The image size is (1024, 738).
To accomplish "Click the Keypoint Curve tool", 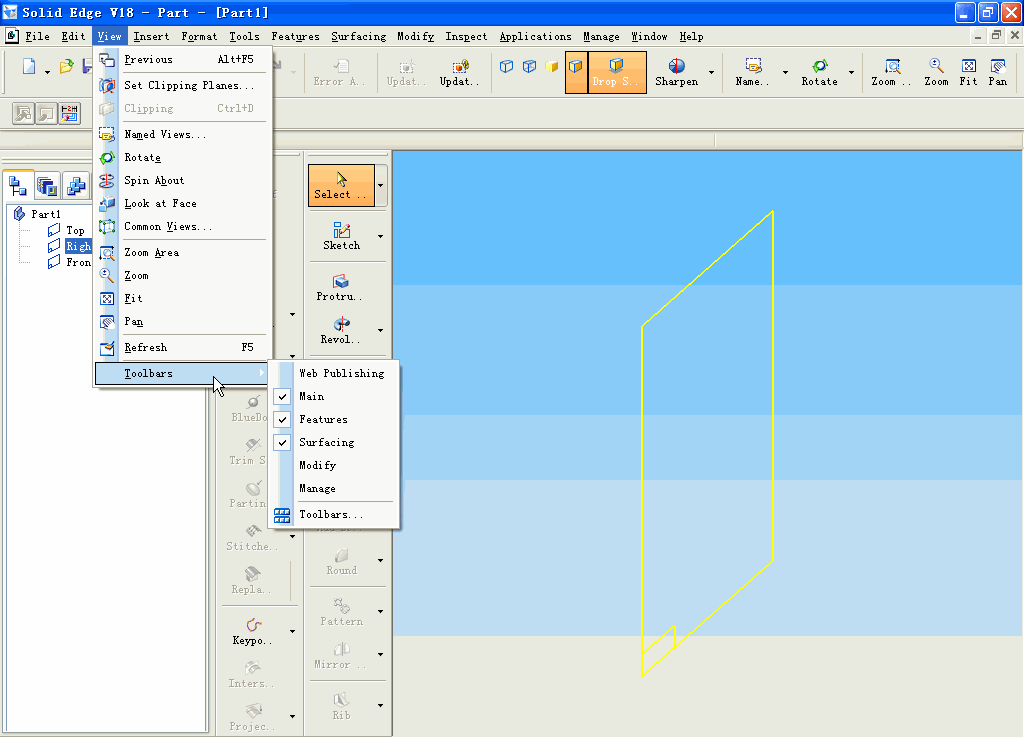I will [253, 632].
